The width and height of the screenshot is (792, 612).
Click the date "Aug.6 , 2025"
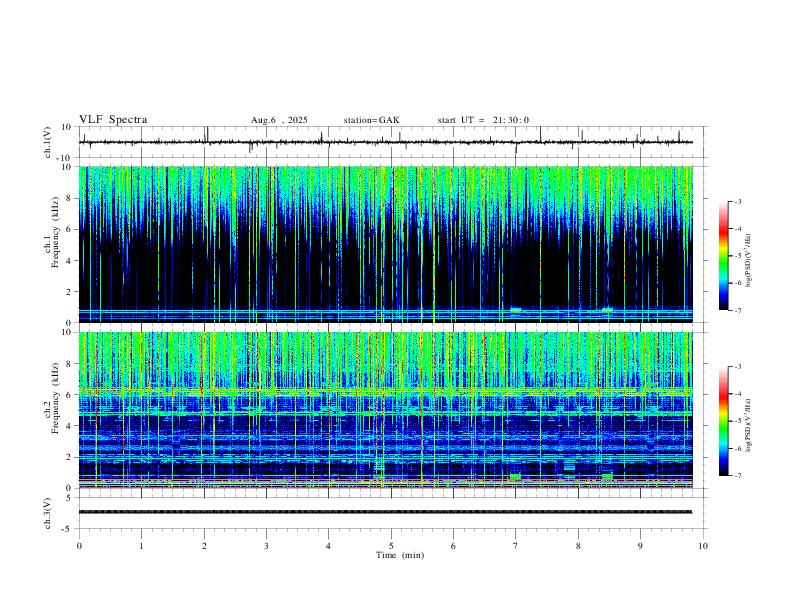(x=279, y=120)
